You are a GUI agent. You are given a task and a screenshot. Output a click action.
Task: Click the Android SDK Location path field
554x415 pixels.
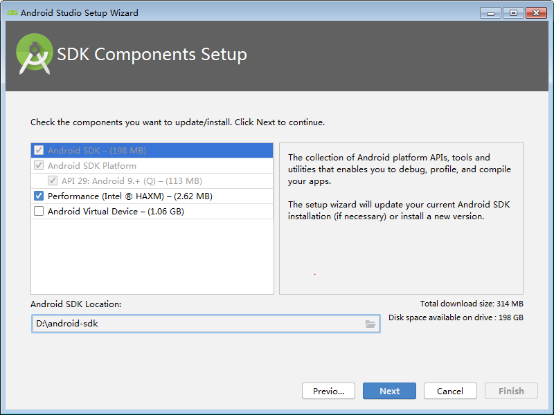(x=206, y=324)
